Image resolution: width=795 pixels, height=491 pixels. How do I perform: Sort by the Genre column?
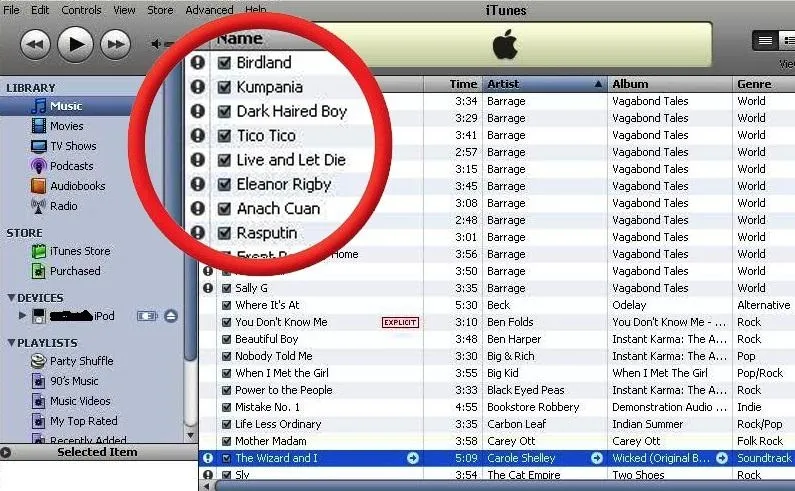tap(764, 84)
